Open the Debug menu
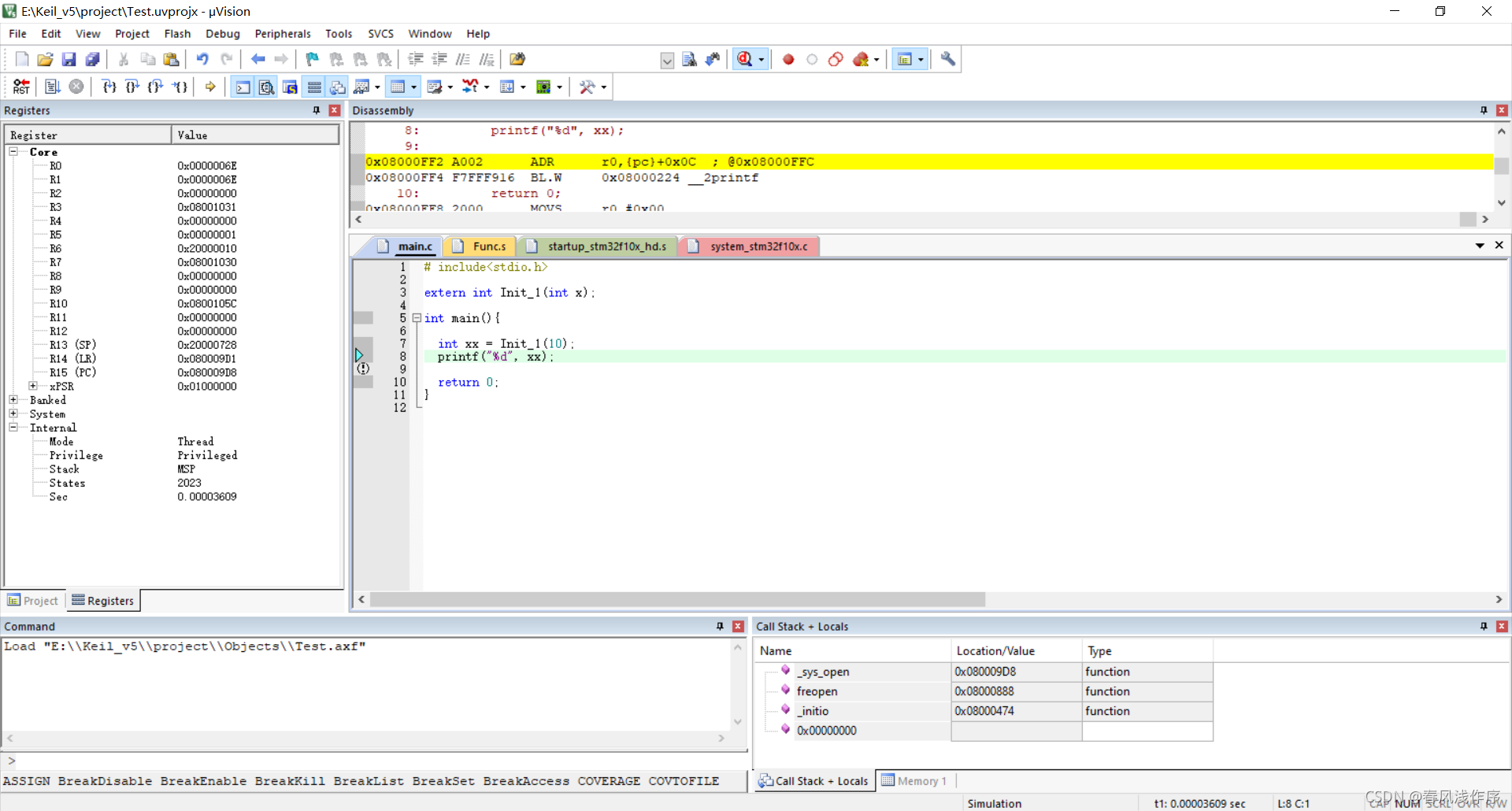 click(x=223, y=34)
